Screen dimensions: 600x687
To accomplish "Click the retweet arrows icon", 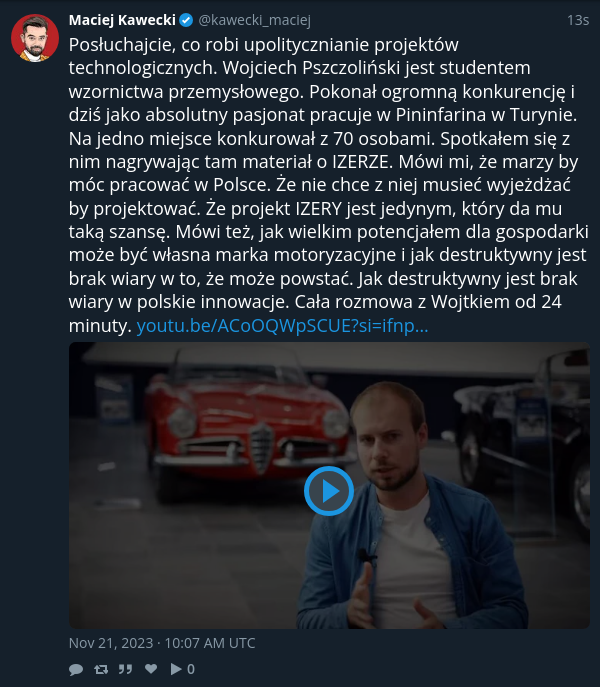I will (x=101, y=669).
